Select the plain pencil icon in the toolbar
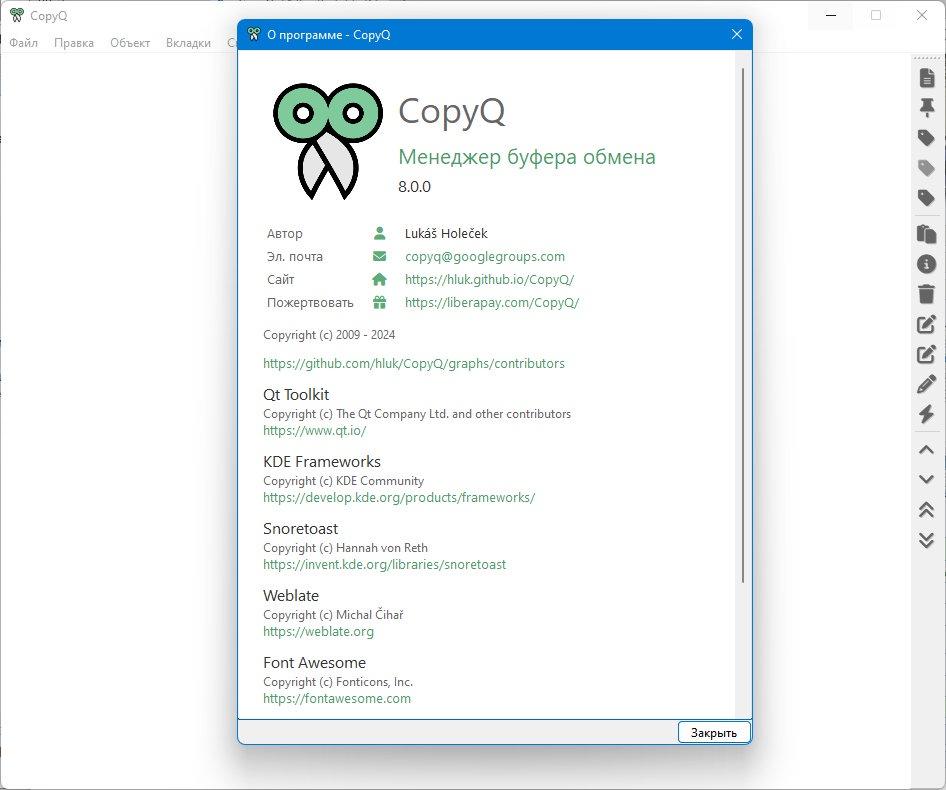The image size is (946, 790). click(x=927, y=384)
